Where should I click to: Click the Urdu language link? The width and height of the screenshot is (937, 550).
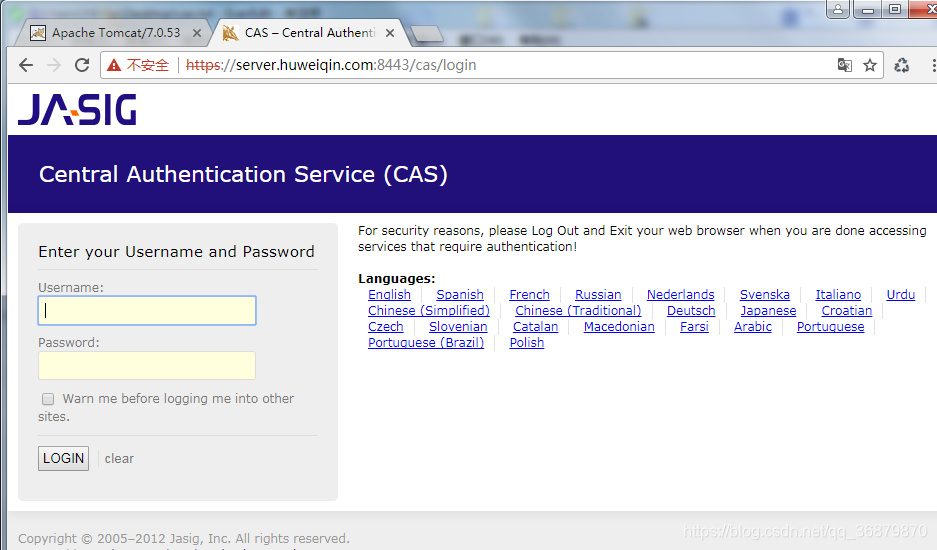tap(901, 295)
